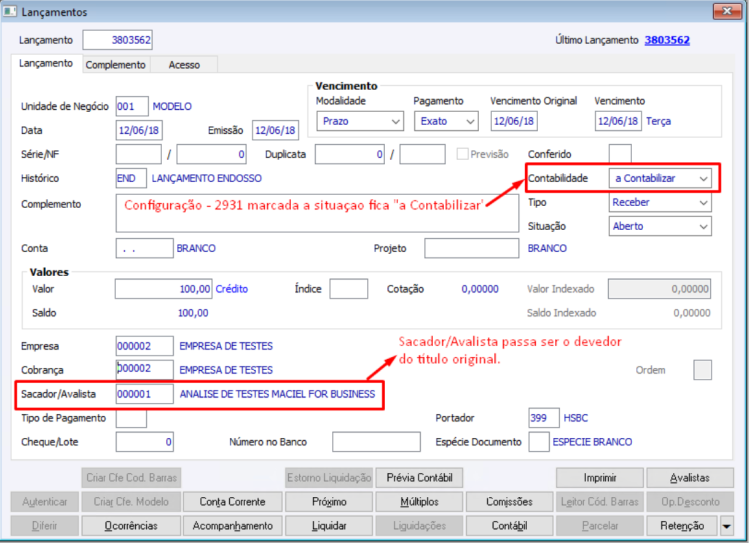Click the Data field

pos(139,130)
